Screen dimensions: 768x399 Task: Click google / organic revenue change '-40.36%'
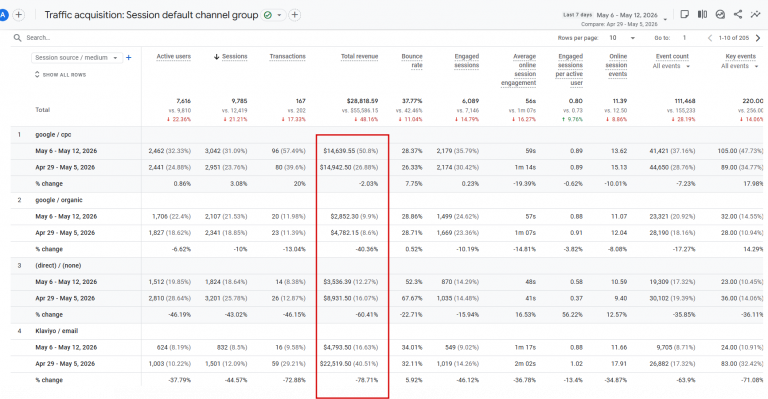[367, 249]
